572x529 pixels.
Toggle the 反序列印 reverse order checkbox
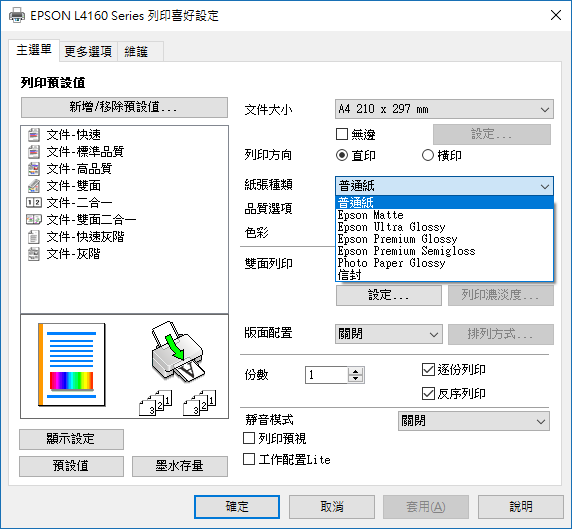pyautogui.click(x=428, y=393)
